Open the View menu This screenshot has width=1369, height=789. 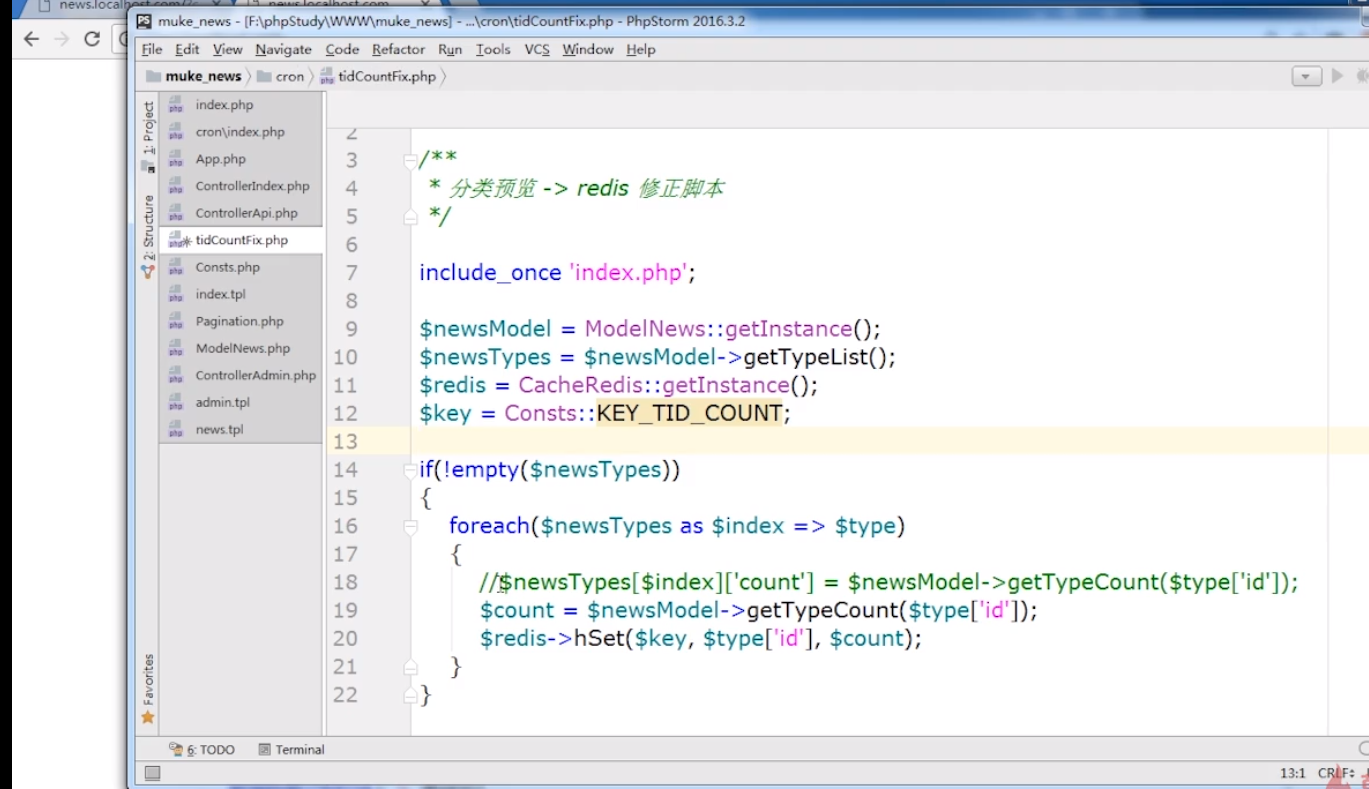(227, 49)
